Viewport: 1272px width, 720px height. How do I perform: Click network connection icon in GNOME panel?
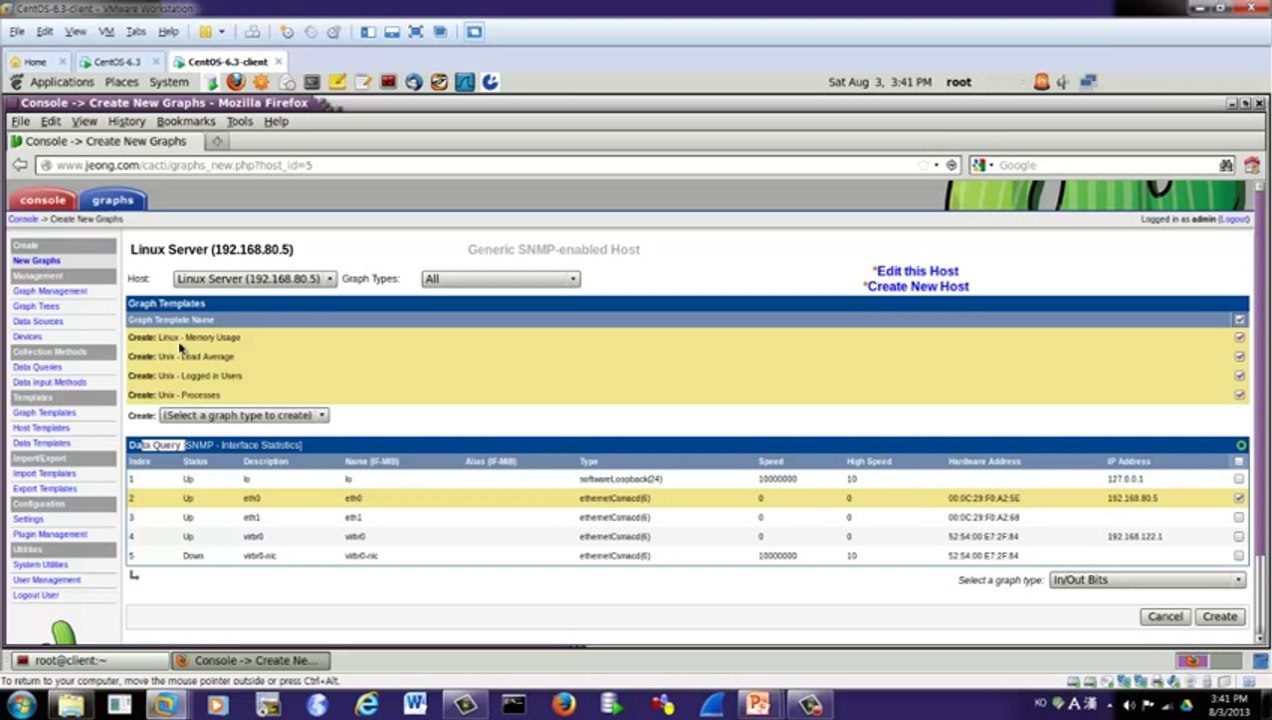coord(1089,82)
